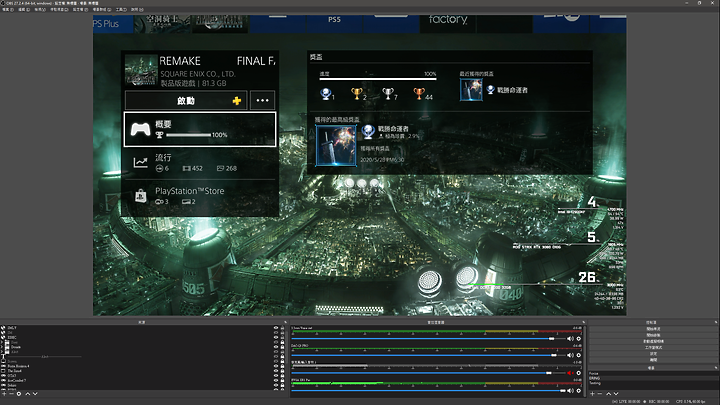
Task: Click platinum trophy icon in preview progress row
Action: (x=326, y=94)
